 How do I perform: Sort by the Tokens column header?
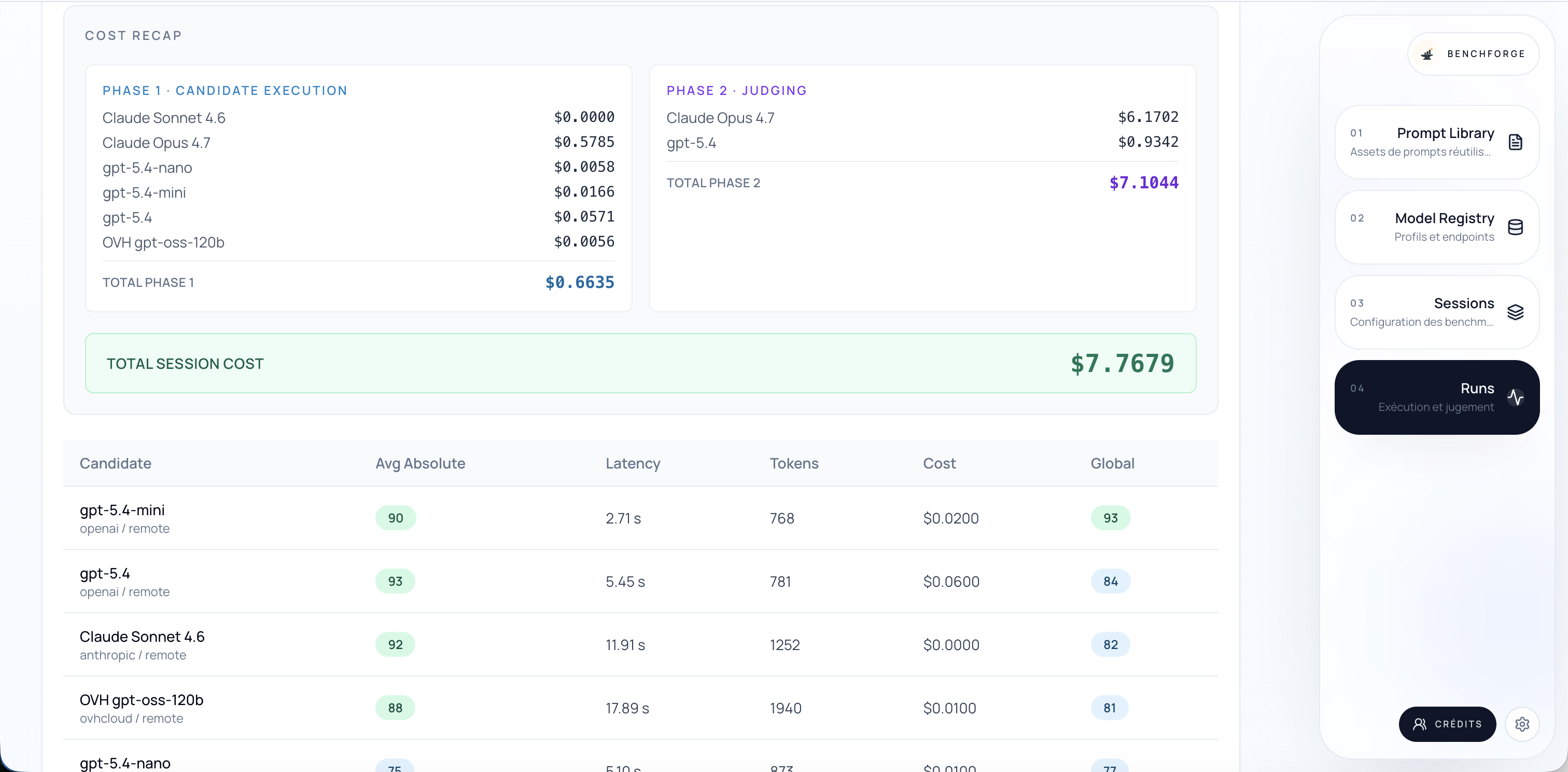click(x=794, y=463)
